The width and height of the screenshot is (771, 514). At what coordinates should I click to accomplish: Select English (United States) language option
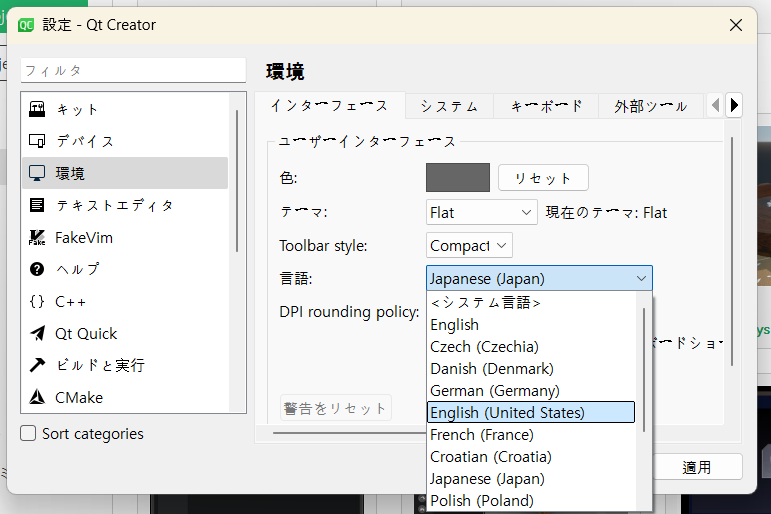pos(531,412)
